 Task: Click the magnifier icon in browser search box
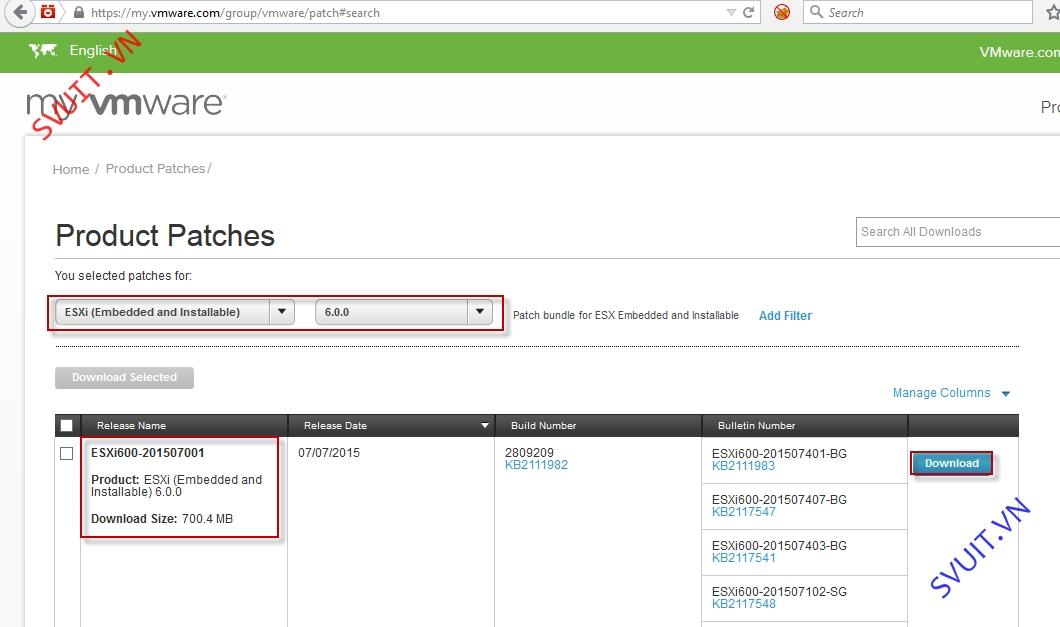[816, 12]
